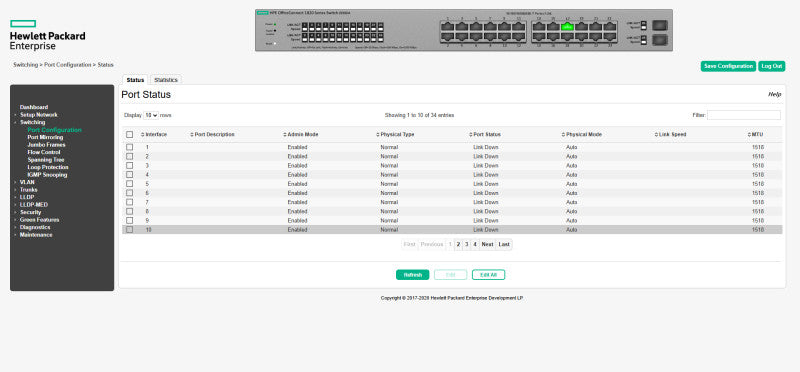Image resolution: width=800 pixels, height=372 pixels.
Task: Open IGMP Snooping in the sidebar
Action: click(x=47, y=175)
